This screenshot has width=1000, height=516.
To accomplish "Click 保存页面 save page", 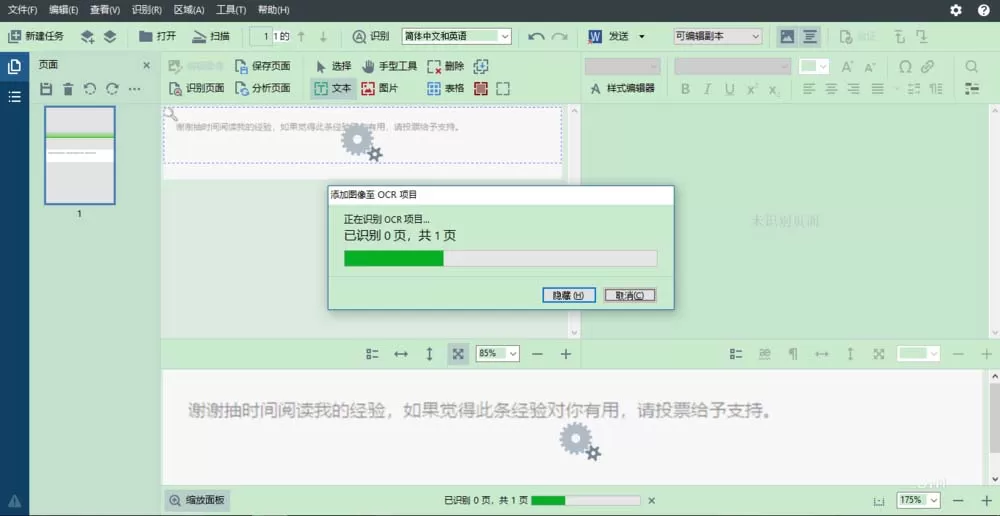I will pos(263,66).
